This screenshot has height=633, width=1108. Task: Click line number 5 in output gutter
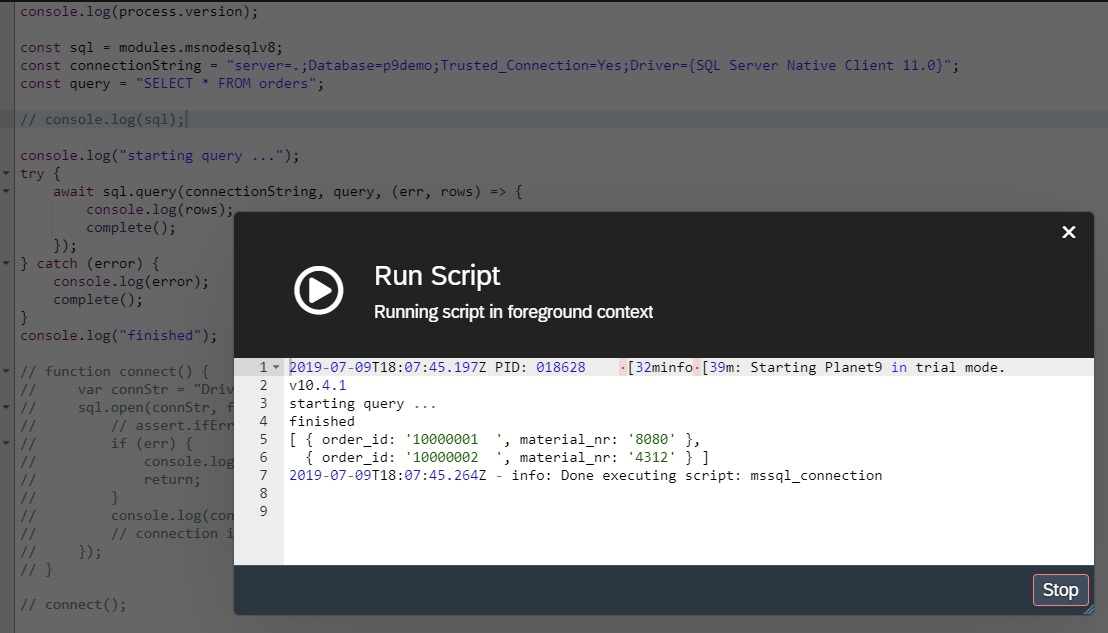point(264,439)
